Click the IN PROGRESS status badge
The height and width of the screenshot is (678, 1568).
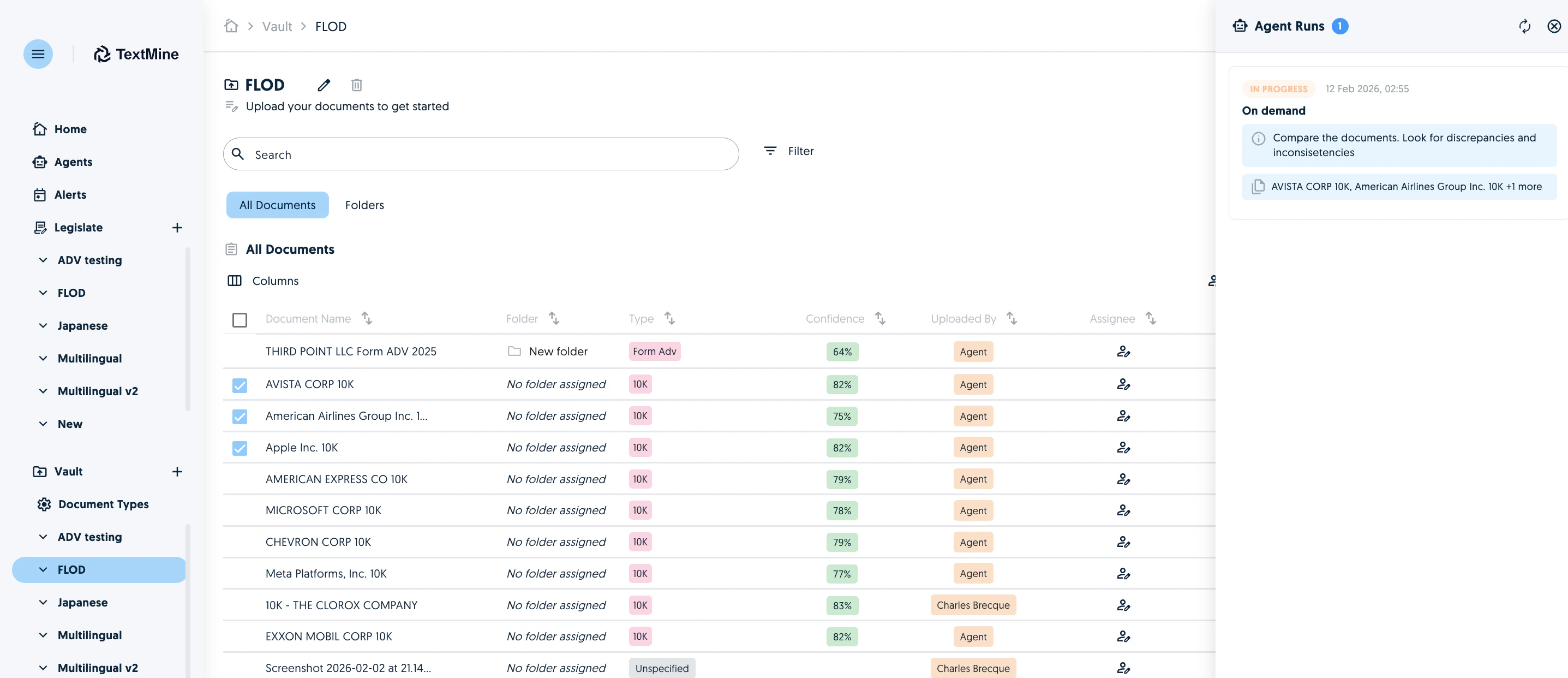1278,89
